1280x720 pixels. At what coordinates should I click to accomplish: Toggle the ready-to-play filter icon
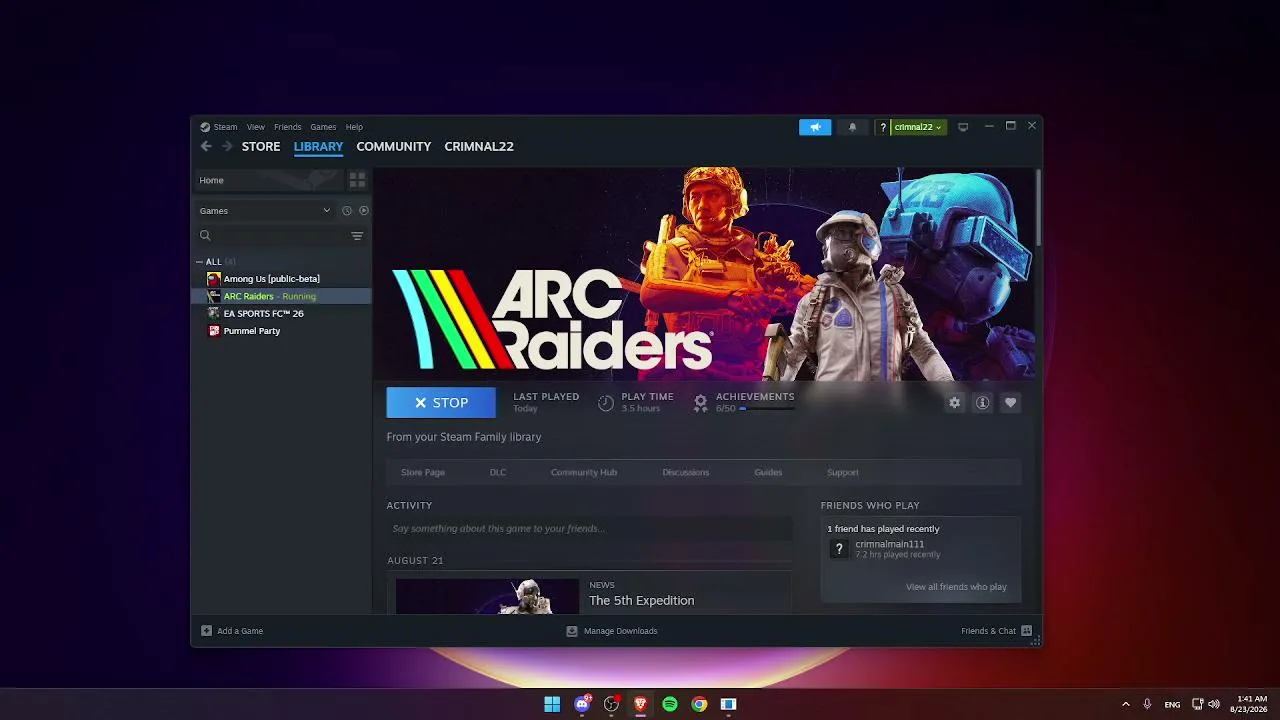point(364,211)
